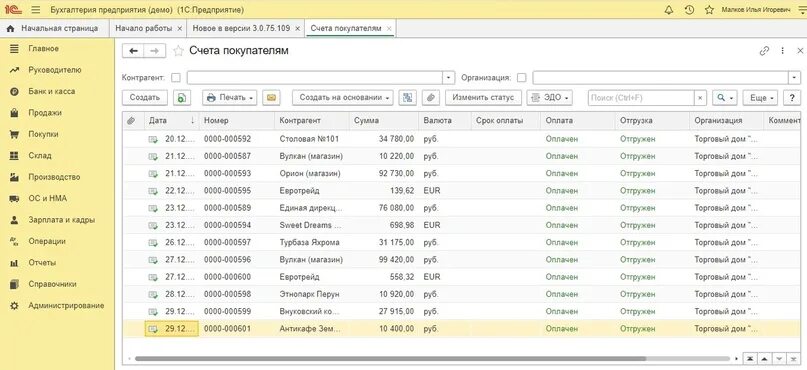Click Зарплата и кадры person icon
The image size is (807, 370).
pyautogui.click(x=14, y=220)
